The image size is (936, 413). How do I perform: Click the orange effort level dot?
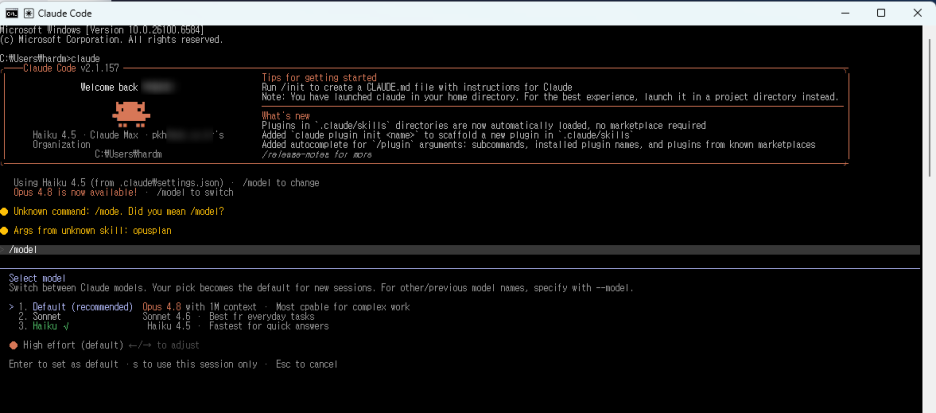[x=13, y=345]
